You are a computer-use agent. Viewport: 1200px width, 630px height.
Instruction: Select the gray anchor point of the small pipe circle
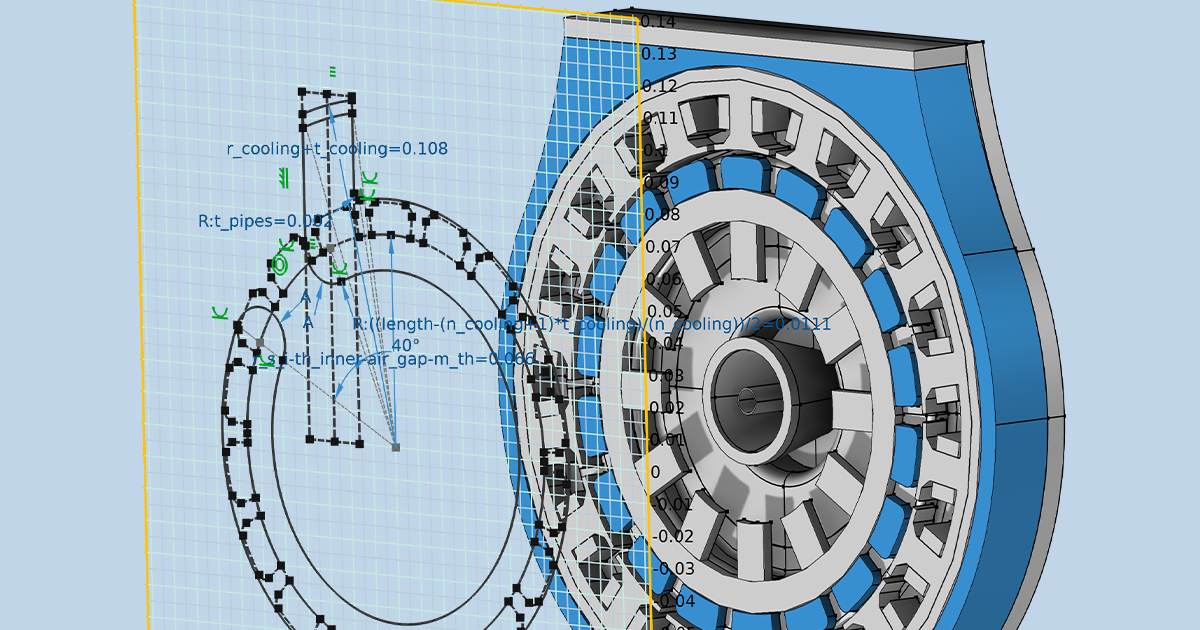click(330, 248)
